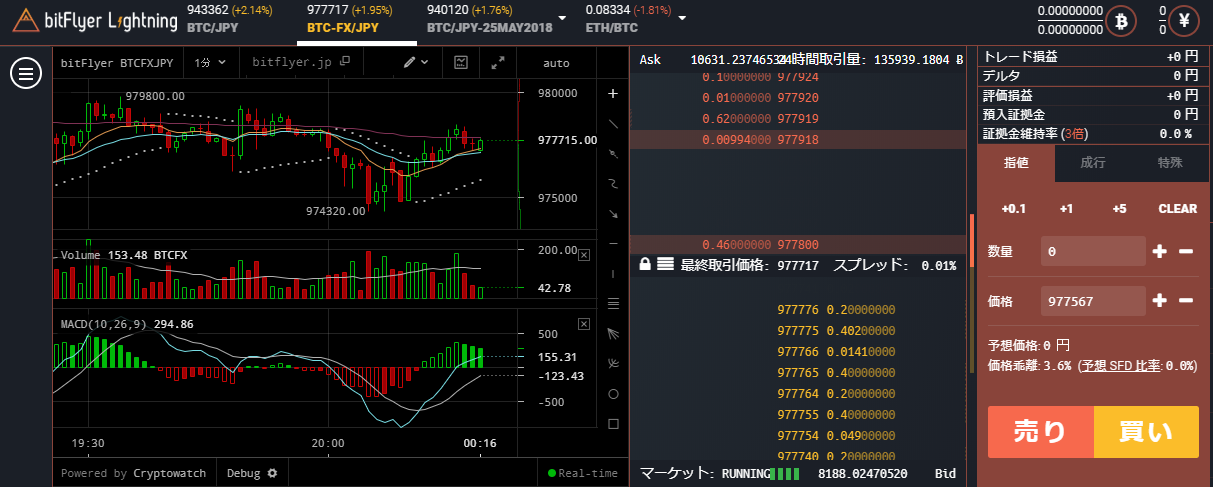Viewport: 1213px width, 487px height.
Task: Decrease price with minus button
Action: point(1186,300)
